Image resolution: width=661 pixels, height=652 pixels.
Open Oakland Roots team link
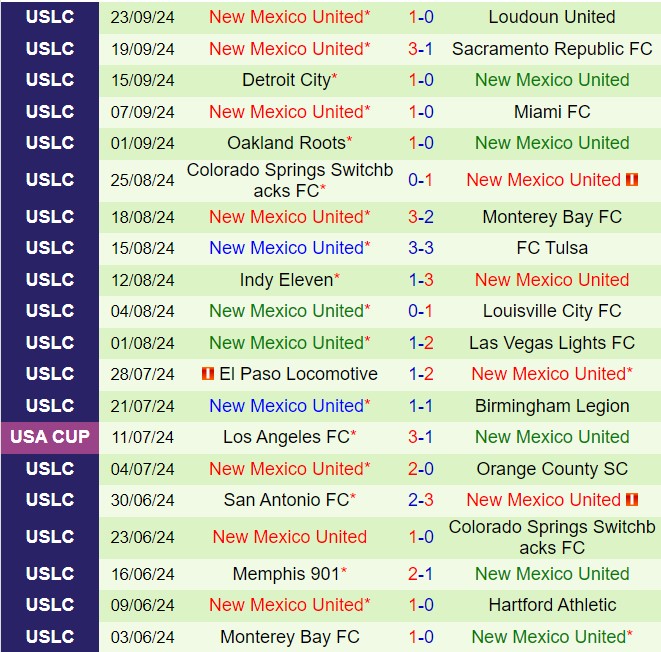[285, 143]
